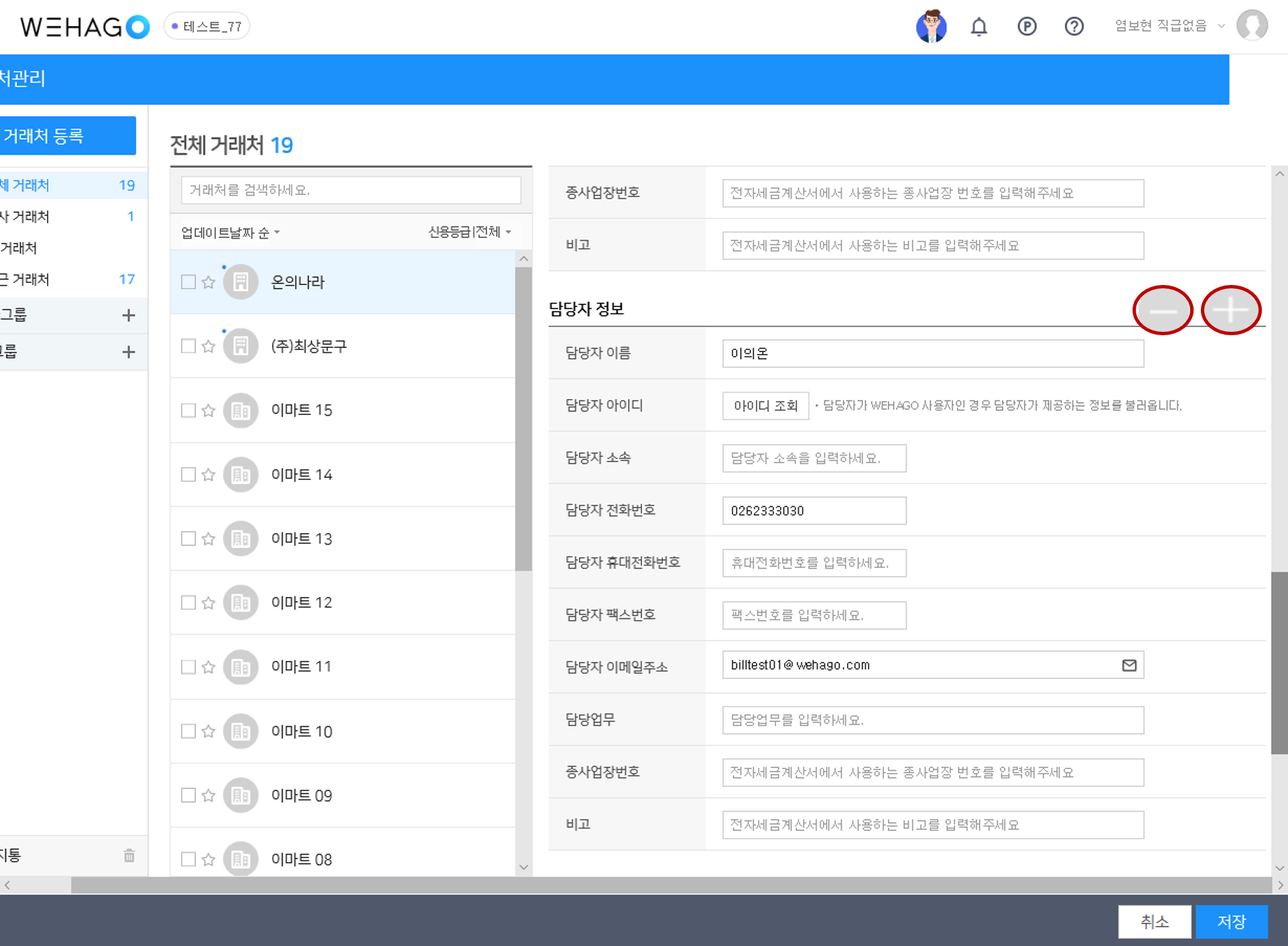The width and height of the screenshot is (1288, 946).
Task: Star the 이마트 15 client as favorite
Action: (208, 410)
